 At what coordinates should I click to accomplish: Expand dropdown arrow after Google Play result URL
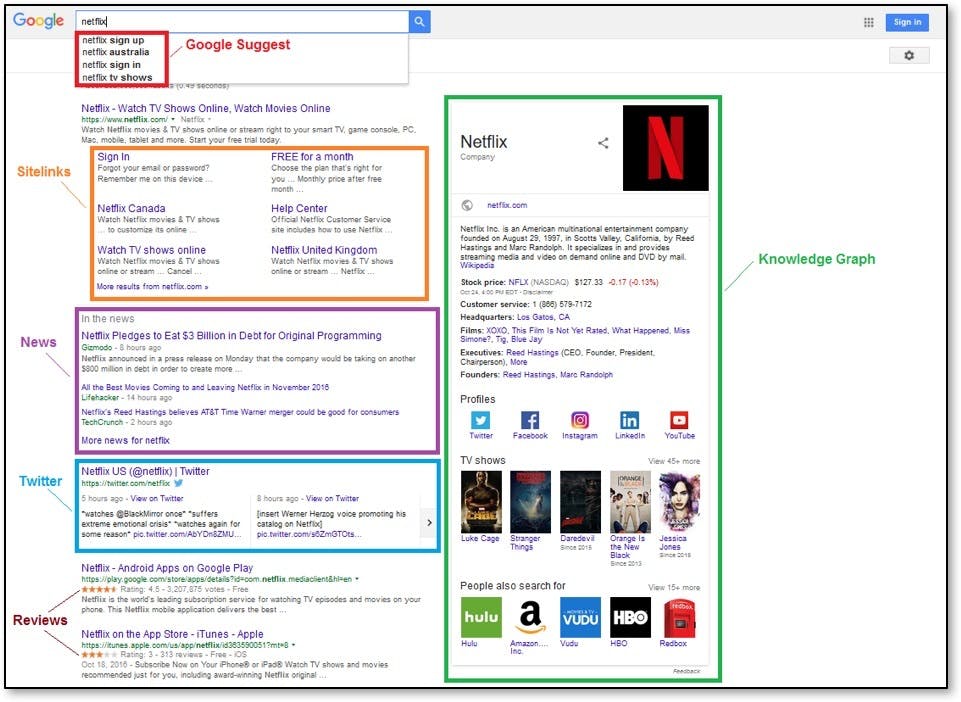tap(357, 579)
